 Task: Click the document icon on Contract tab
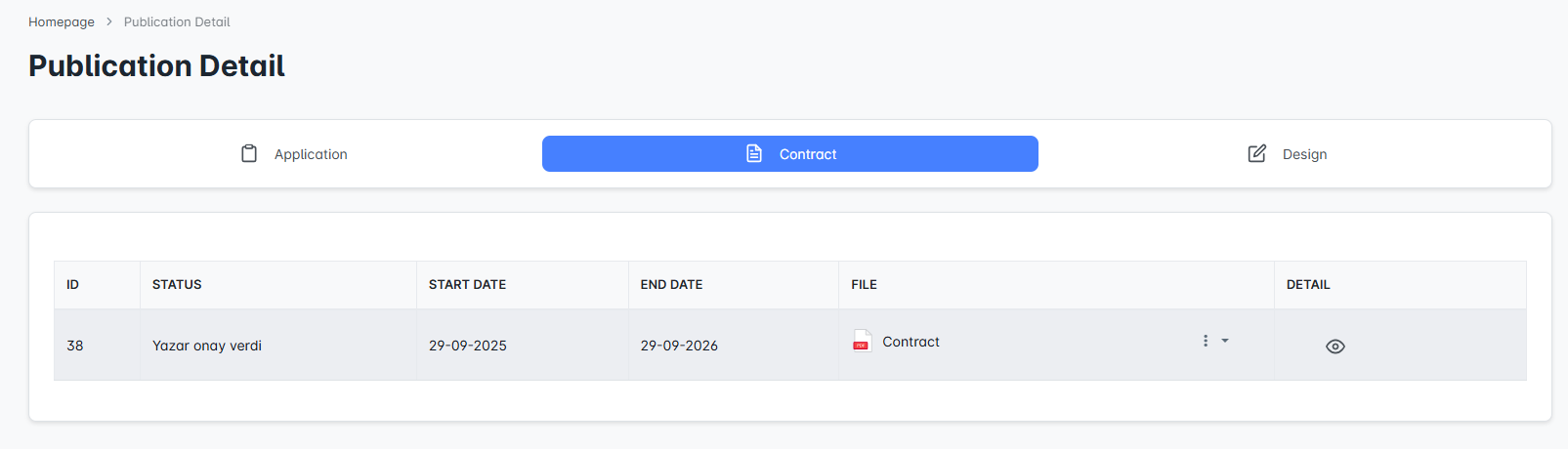click(x=754, y=154)
